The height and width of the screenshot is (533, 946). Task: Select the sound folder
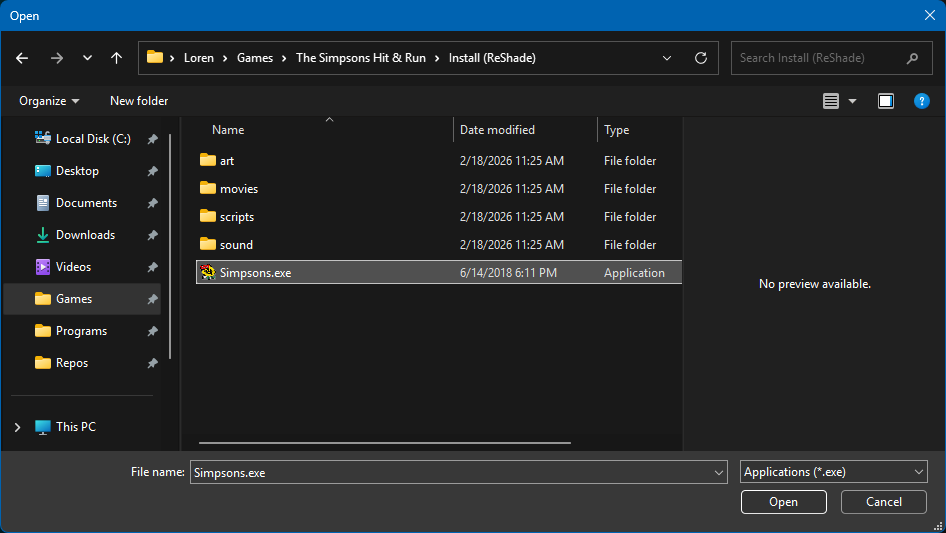click(439, 244)
